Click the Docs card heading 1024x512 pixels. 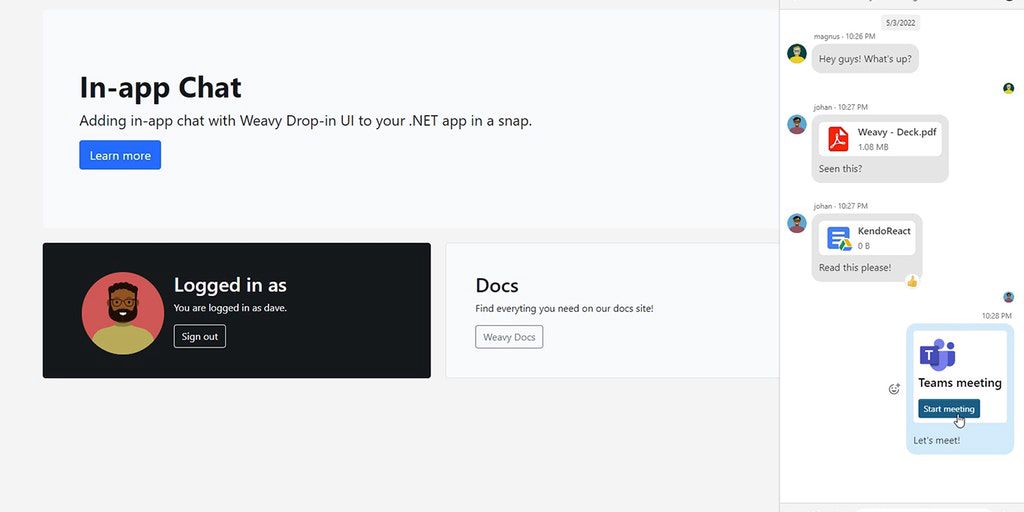point(497,285)
